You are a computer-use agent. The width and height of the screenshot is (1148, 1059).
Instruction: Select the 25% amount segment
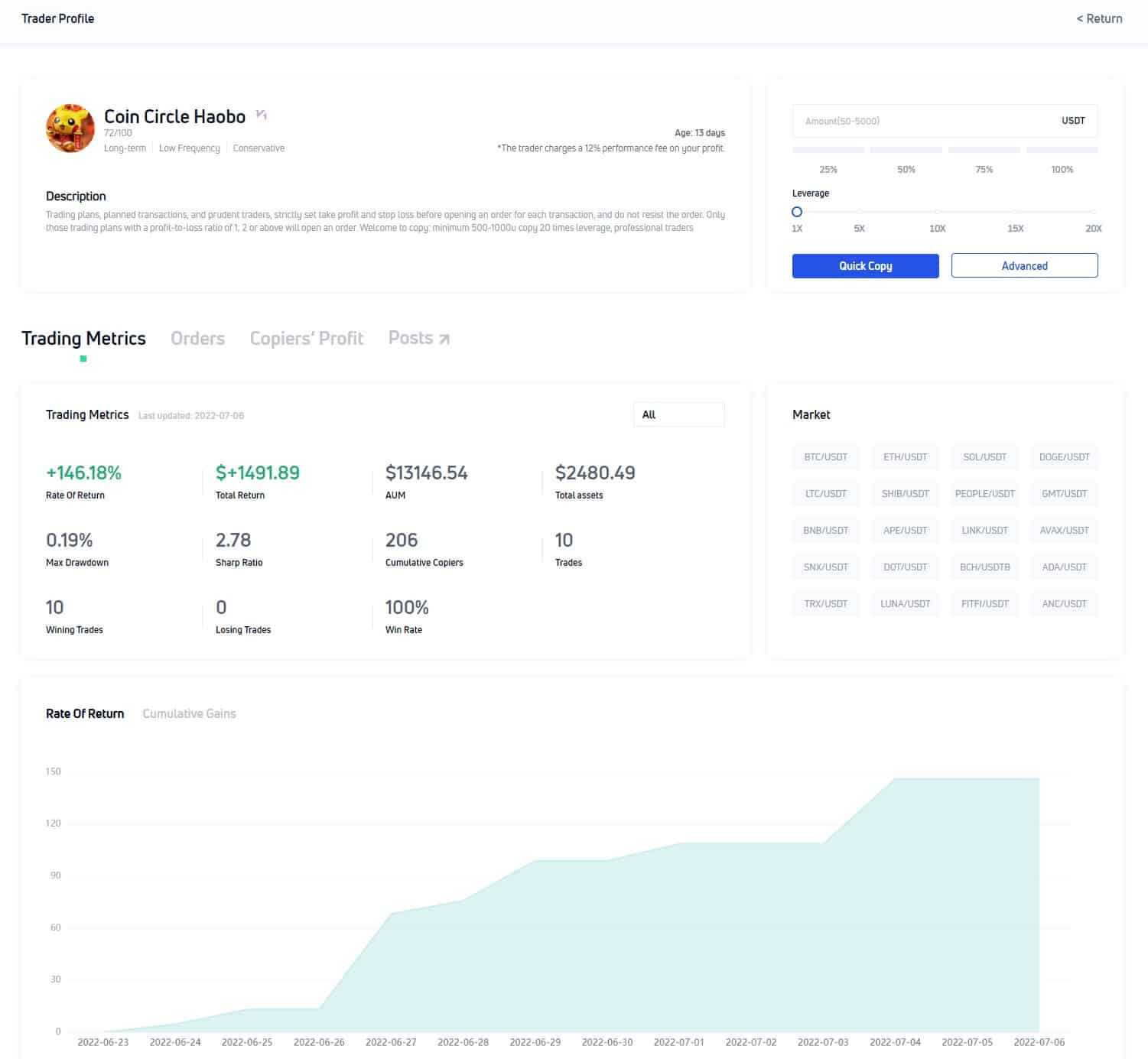pos(828,151)
